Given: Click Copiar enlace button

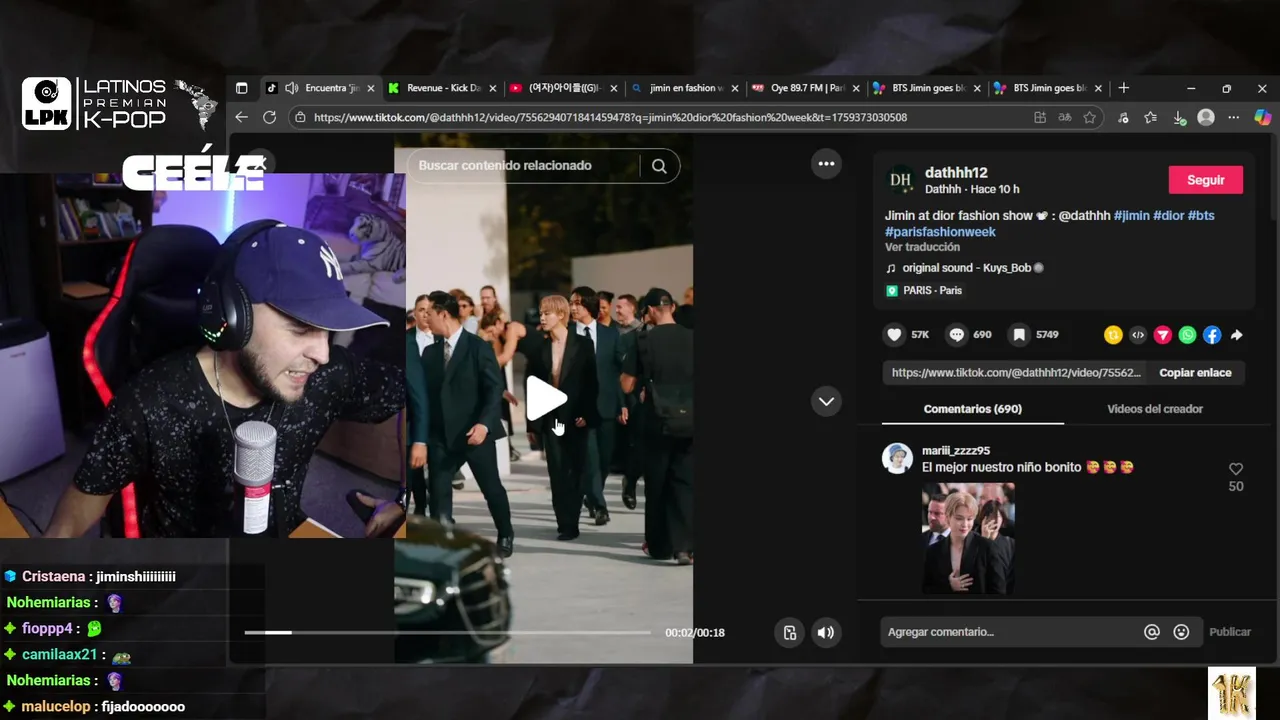Looking at the screenshot, I should coord(1195,372).
